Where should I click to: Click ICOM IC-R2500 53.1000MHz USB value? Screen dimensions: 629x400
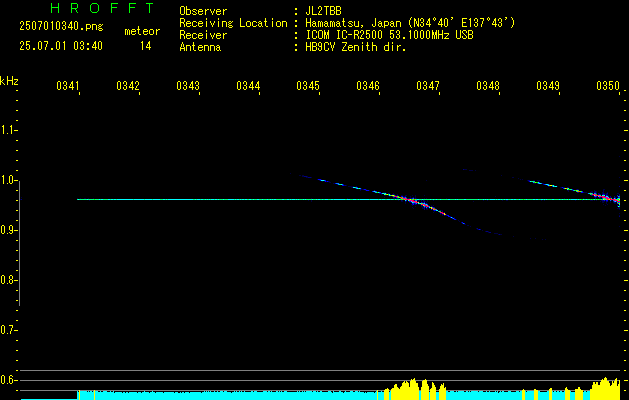[x=390, y=35]
